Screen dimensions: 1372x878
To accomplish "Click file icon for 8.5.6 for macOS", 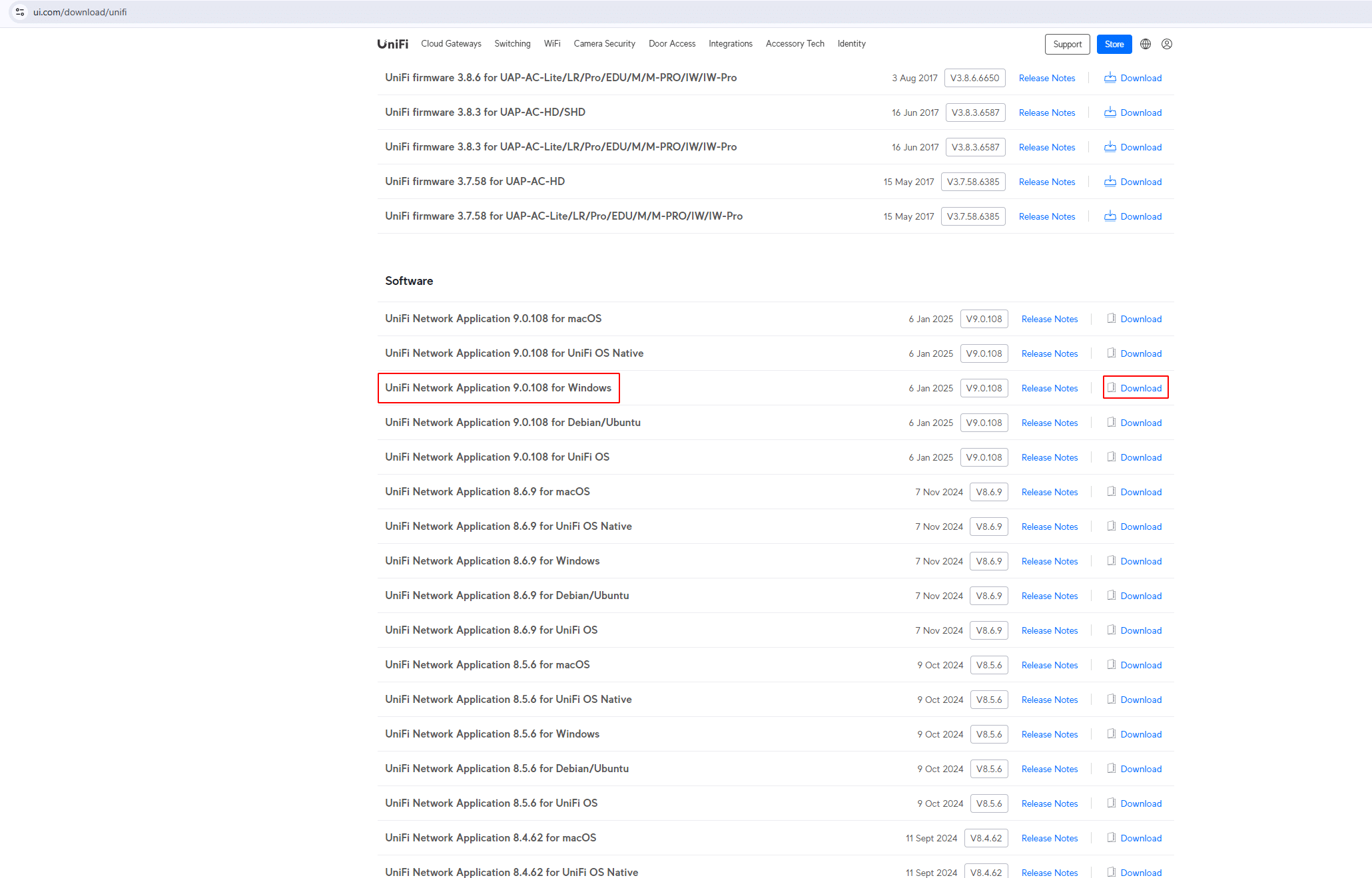I will (x=1112, y=665).
